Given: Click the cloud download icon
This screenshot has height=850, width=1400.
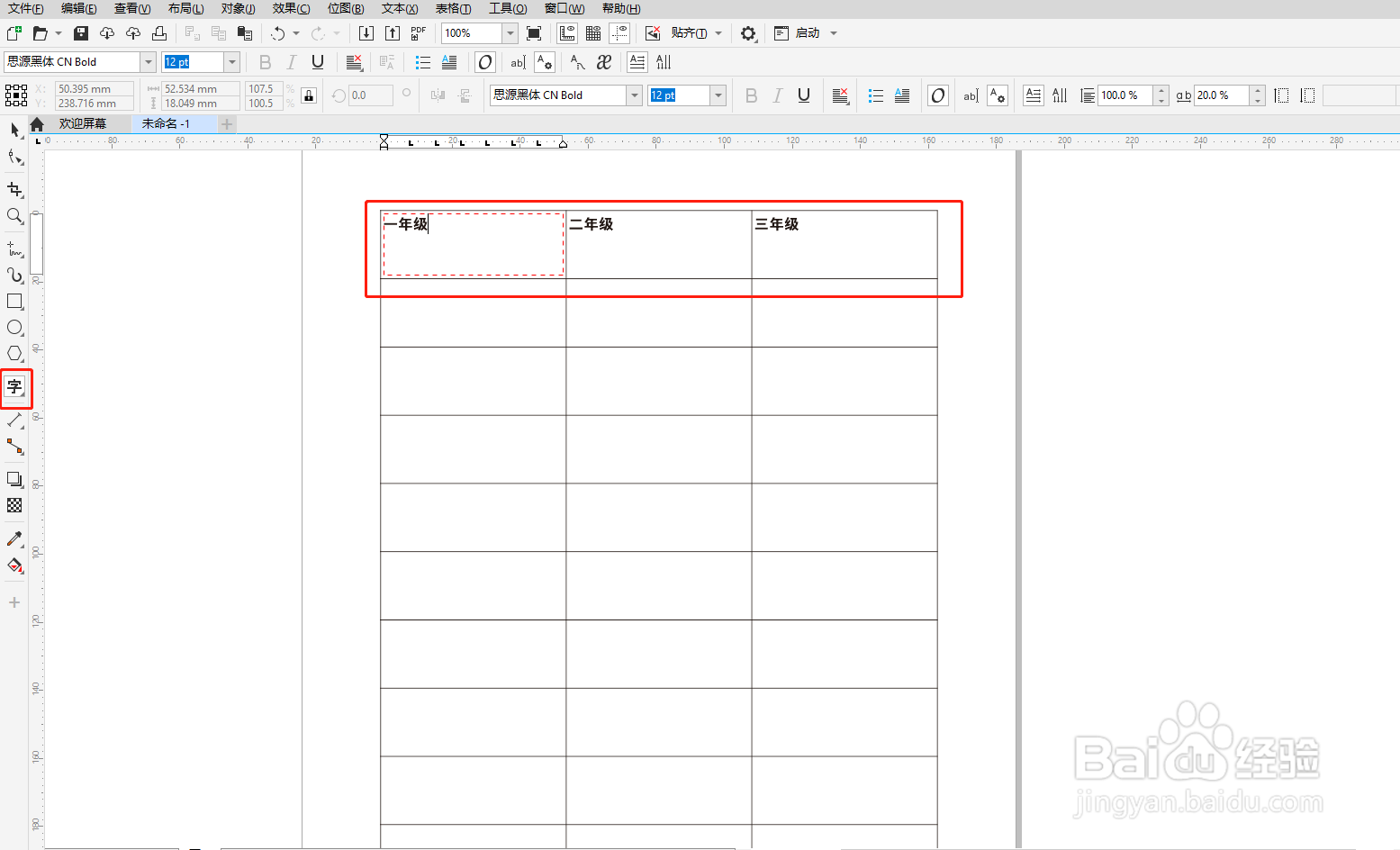Looking at the screenshot, I should click(107, 33).
